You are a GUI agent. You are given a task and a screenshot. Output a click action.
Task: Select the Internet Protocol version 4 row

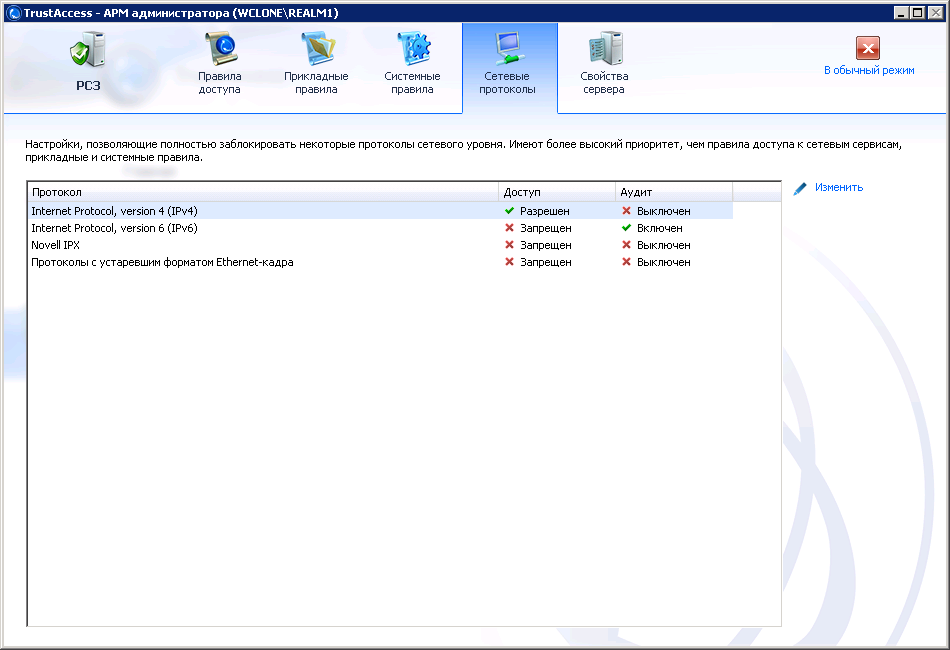coord(114,211)
